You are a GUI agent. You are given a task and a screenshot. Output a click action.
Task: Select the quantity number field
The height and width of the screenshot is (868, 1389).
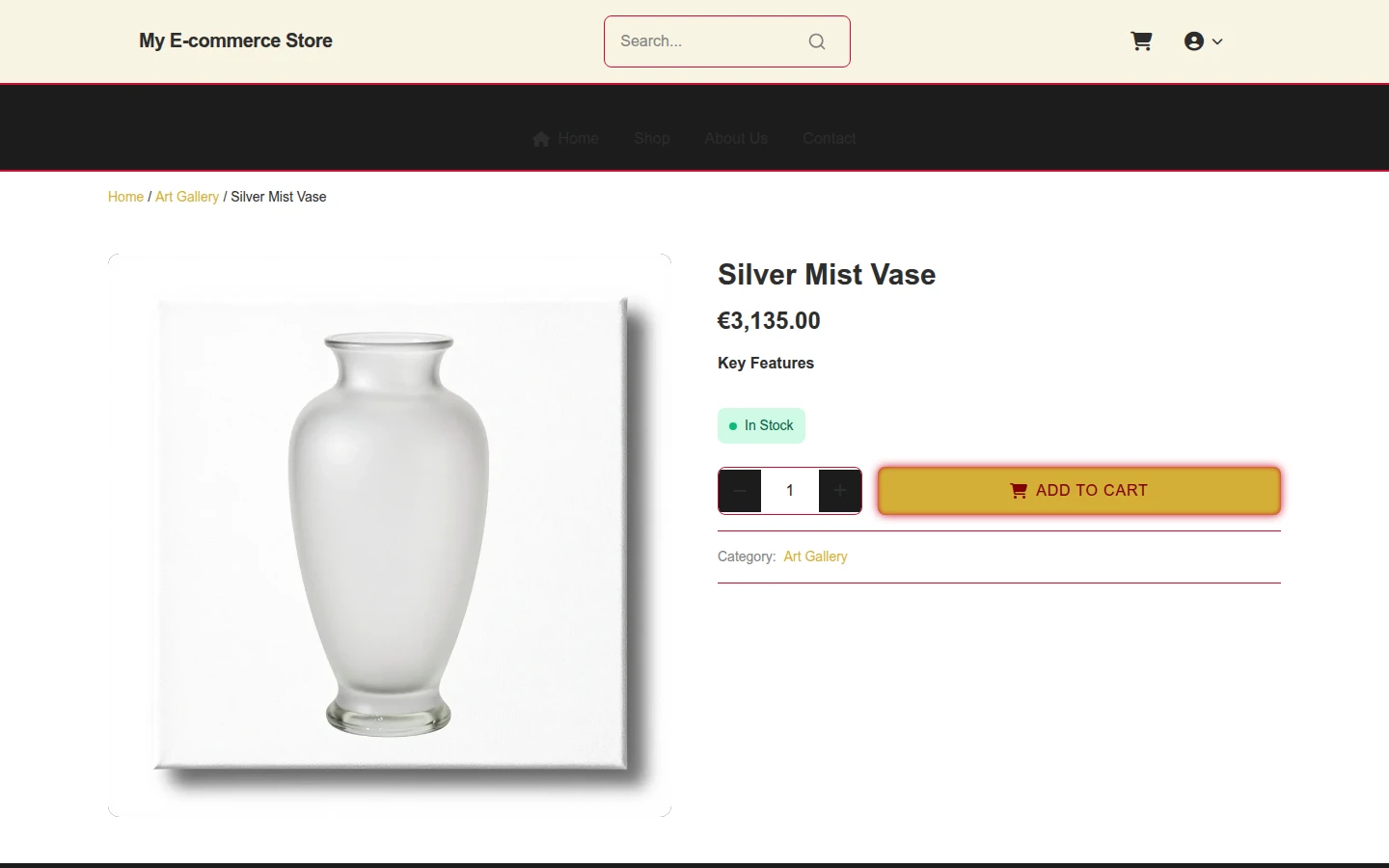[790, 491]
